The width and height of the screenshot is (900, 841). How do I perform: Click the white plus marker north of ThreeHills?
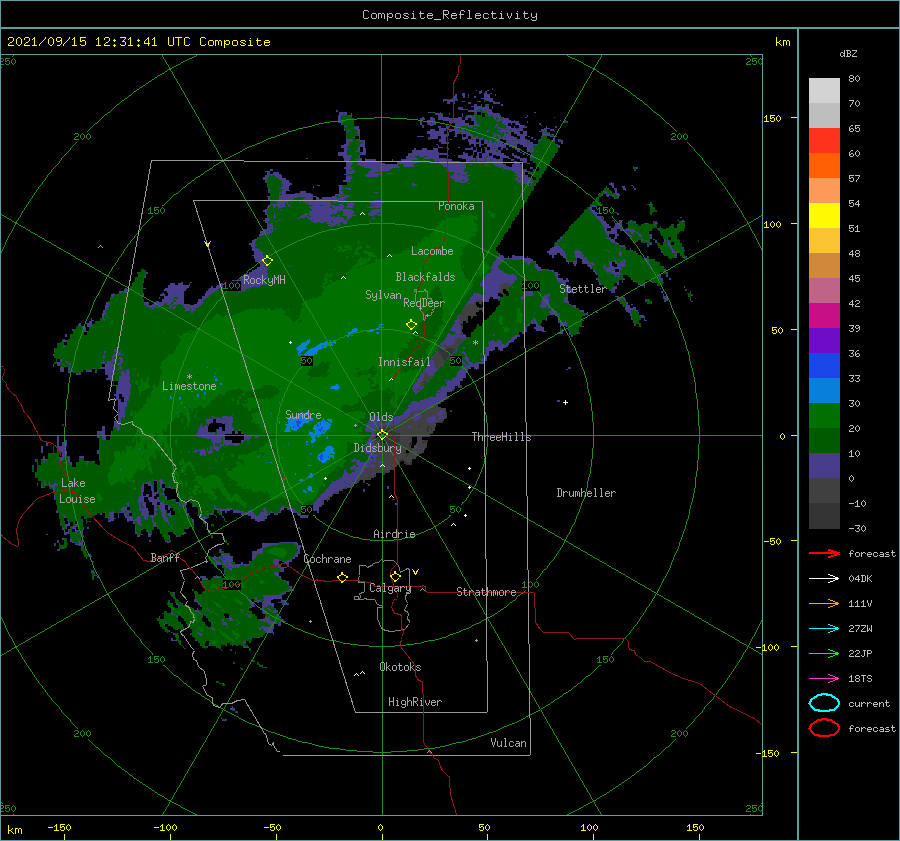(x=565, y=402)
